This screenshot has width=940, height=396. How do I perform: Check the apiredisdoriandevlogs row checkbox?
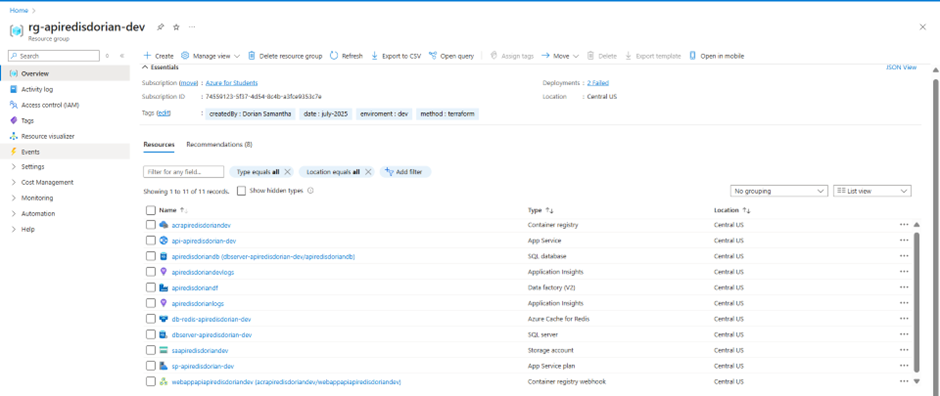pos(150,272)
